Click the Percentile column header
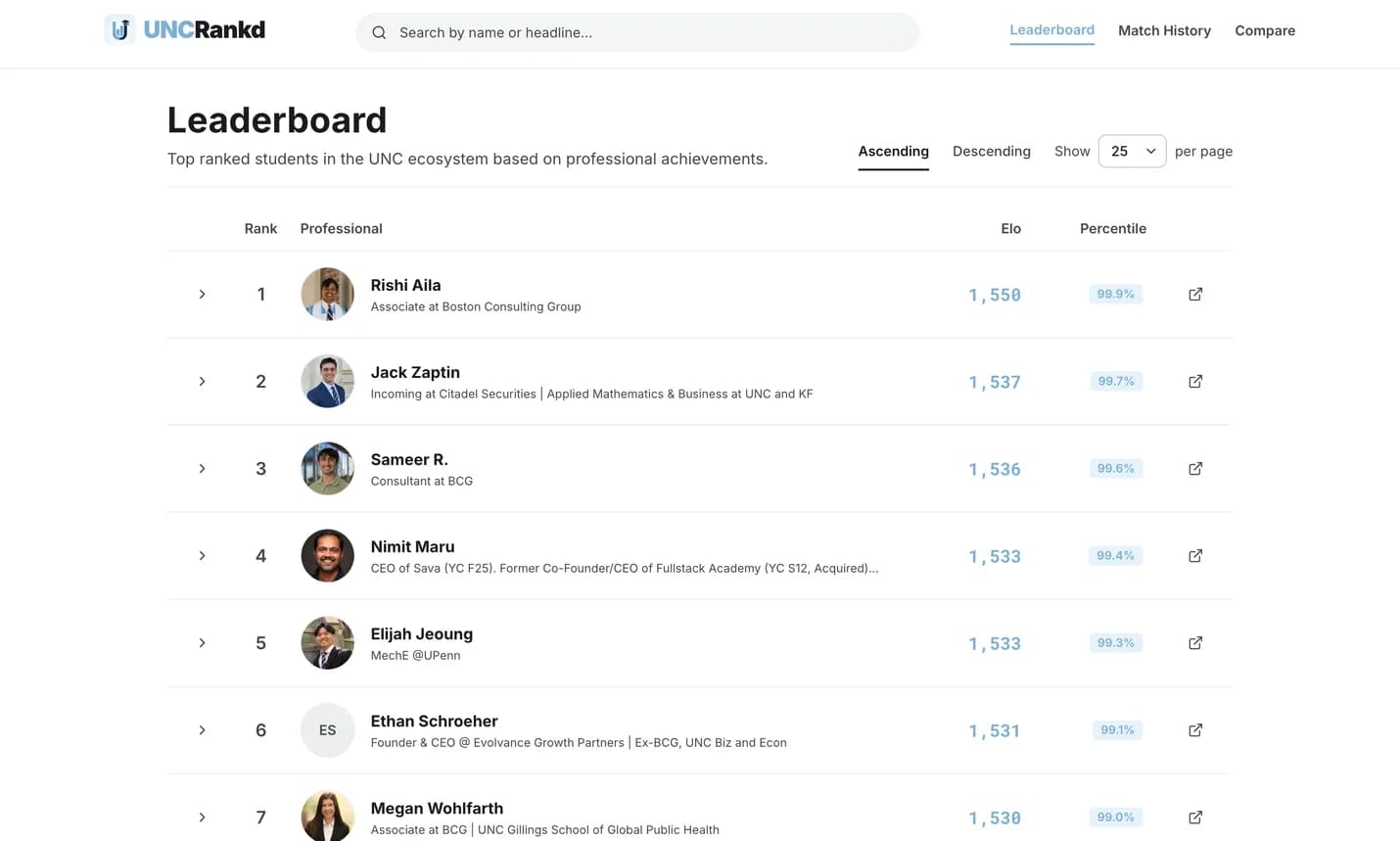 pos(1112,228)
